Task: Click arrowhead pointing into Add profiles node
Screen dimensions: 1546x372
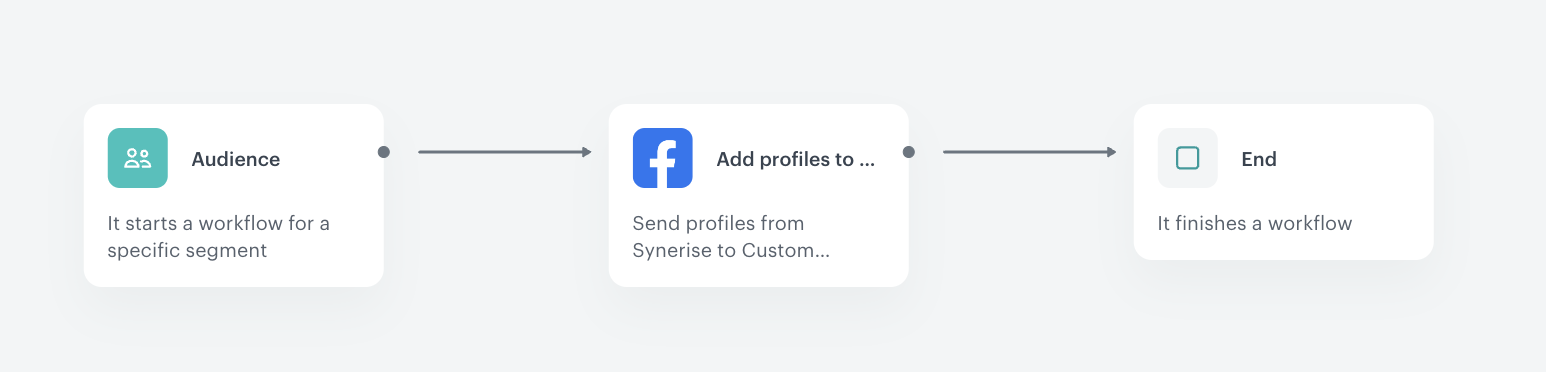Action: pos(587,152)
